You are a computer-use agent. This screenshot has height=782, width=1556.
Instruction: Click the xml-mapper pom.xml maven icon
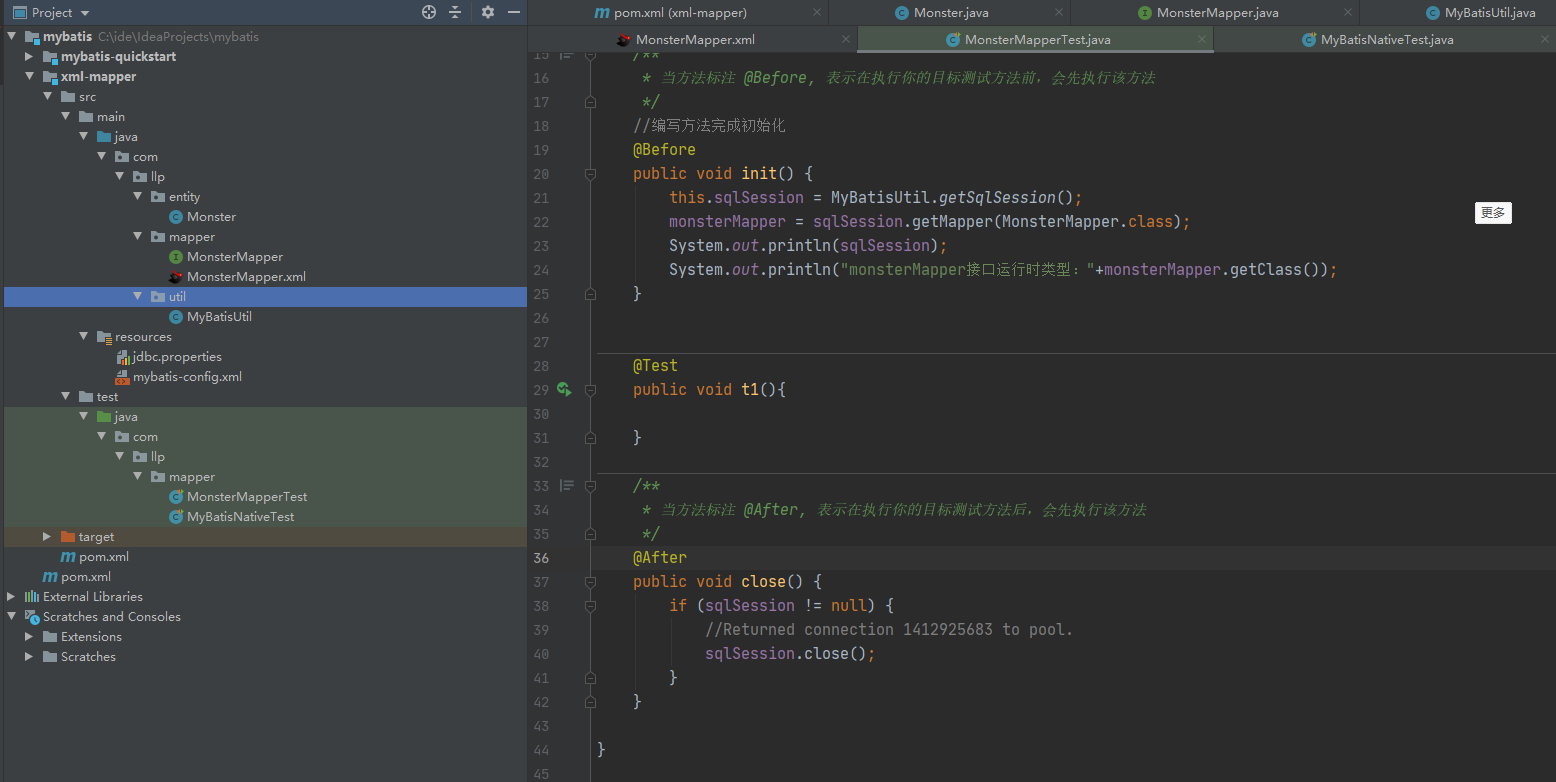click(68, 556)
